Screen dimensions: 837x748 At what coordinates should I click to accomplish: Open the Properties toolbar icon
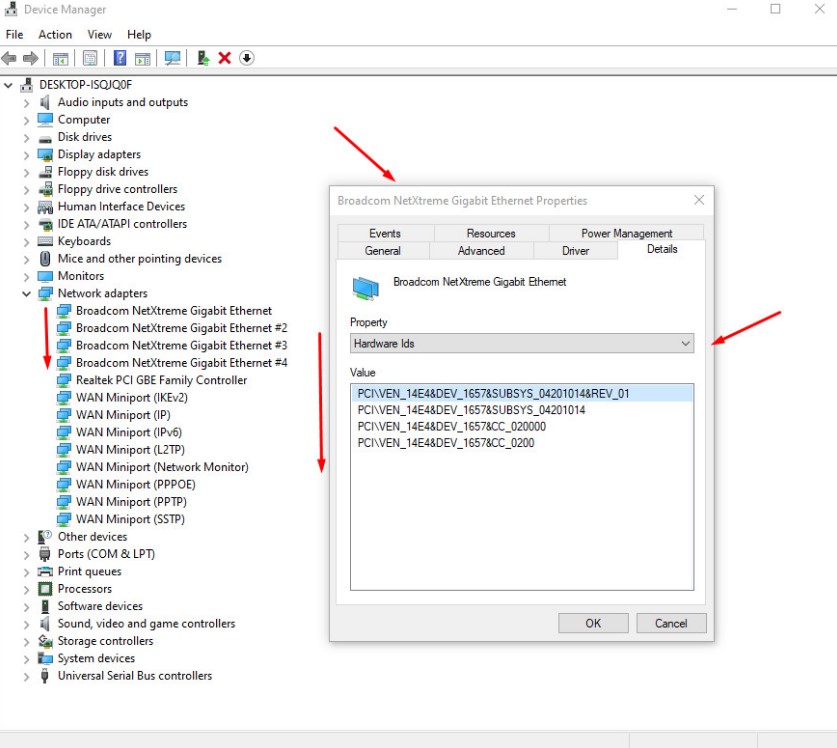pyautogui.click(x=90, y=58)
